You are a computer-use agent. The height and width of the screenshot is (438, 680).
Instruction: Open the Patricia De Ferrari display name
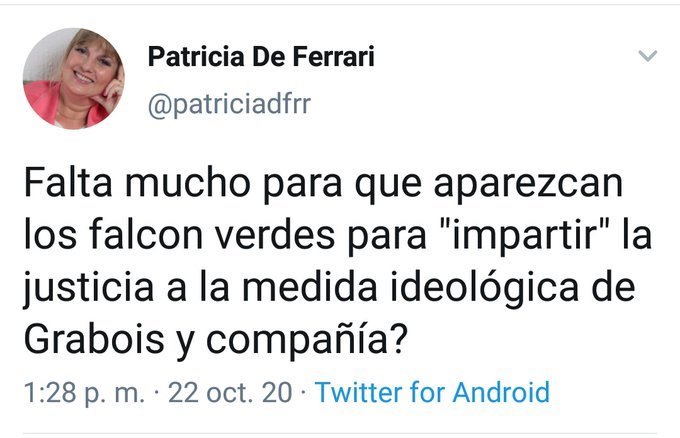pyautogui.click(x=261, y=57)
